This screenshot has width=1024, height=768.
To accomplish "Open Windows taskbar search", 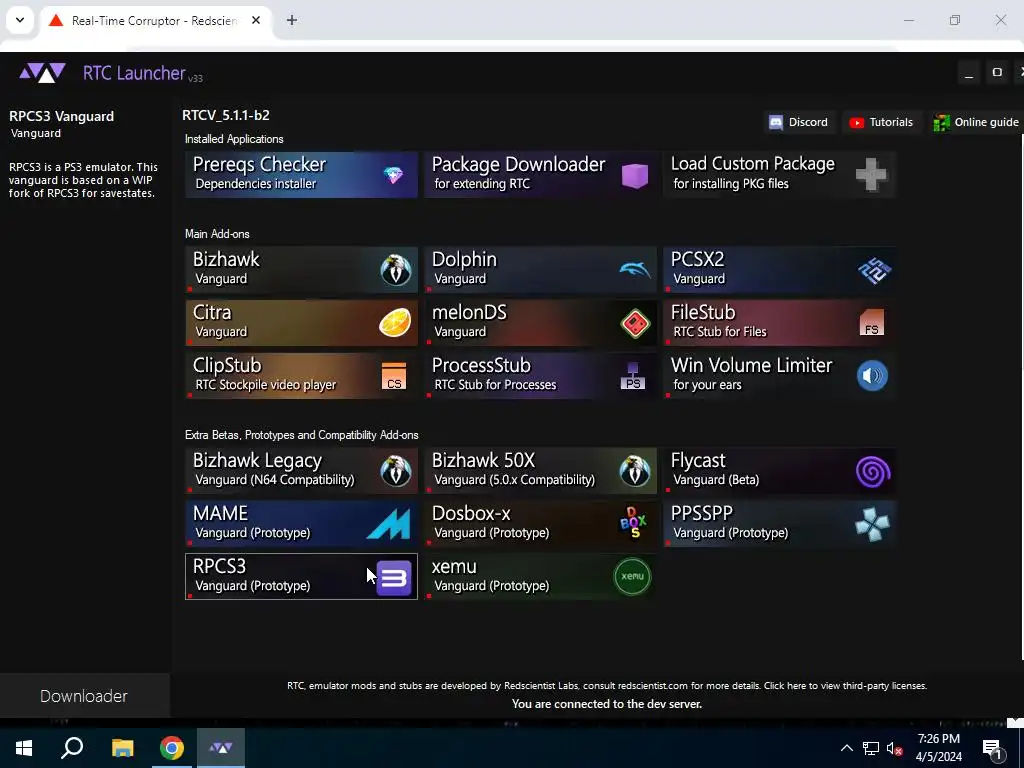I will tap(72, 748).
